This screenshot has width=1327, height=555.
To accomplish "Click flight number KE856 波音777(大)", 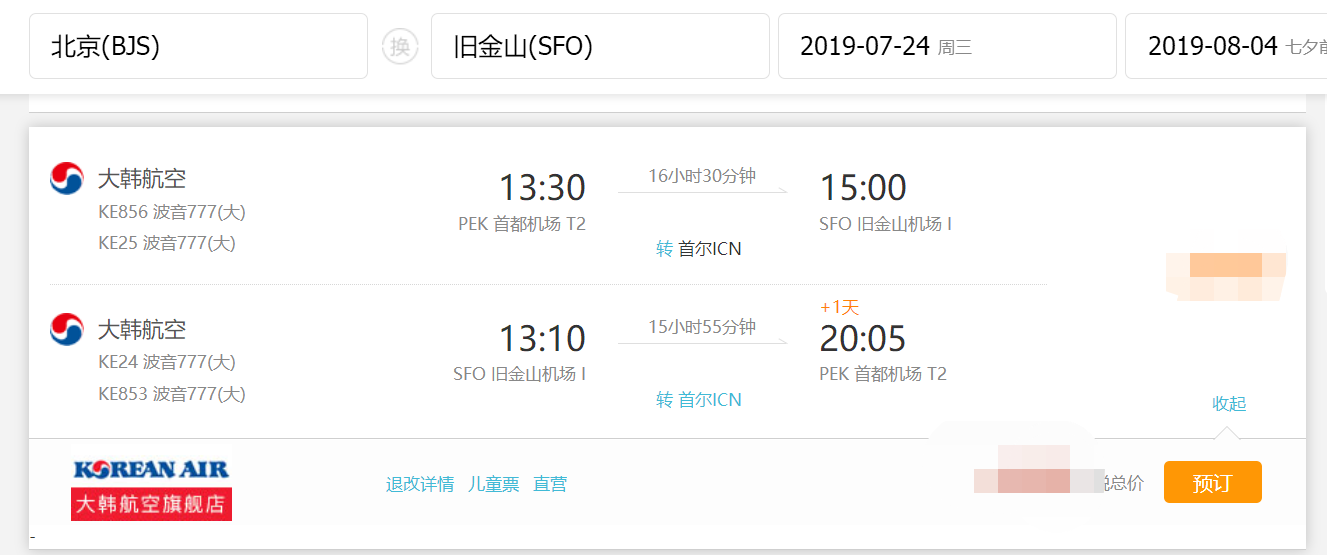I will click(x=172, y=212).
